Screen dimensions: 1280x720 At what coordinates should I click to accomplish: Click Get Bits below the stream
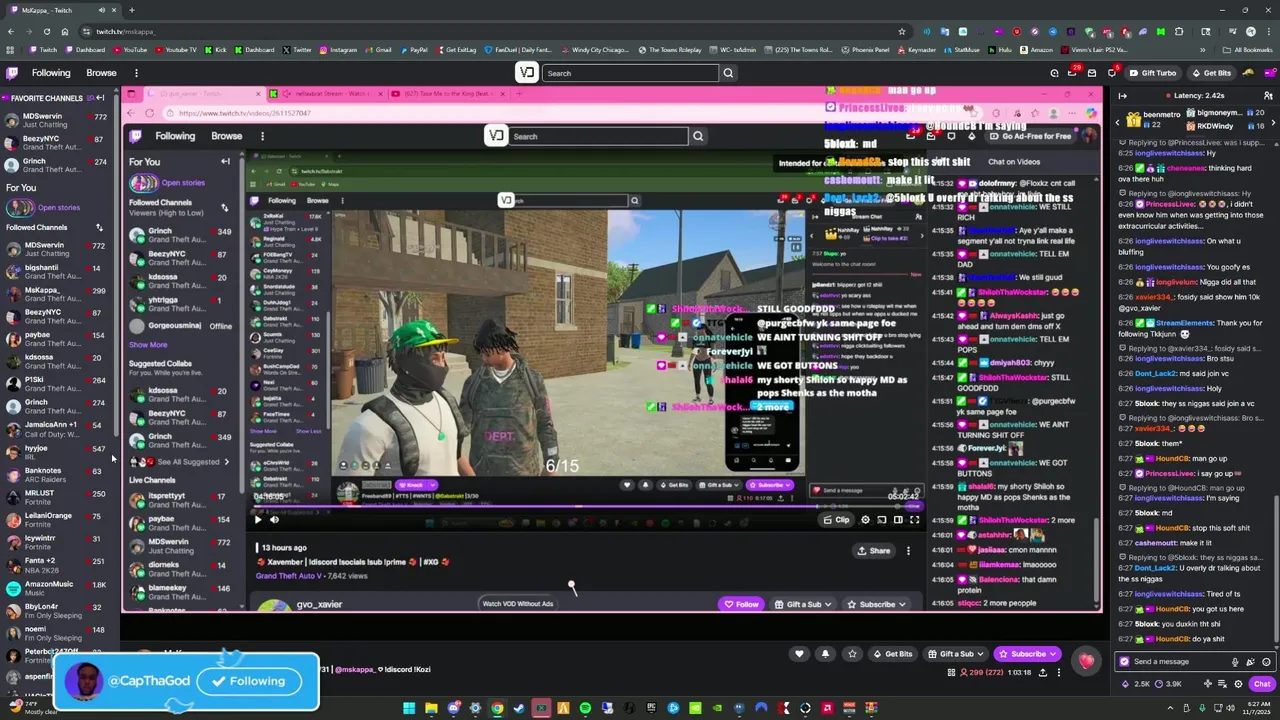click(x=892, y=654)
